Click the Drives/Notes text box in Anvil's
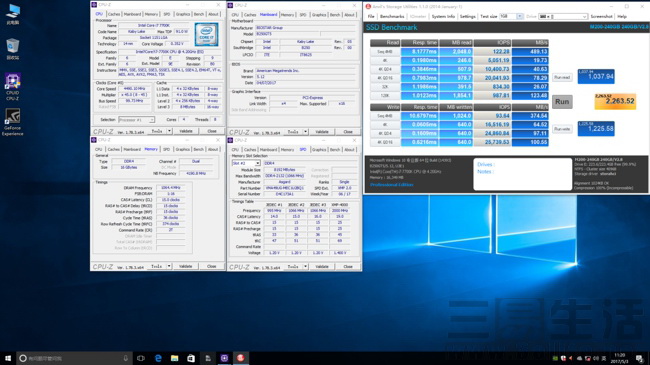650x365 pixels. 522,174
